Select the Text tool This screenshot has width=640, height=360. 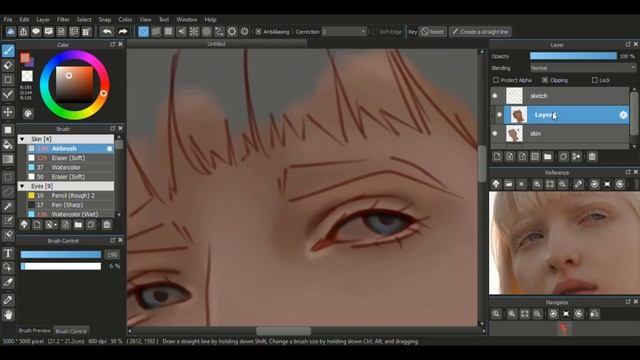pos(8,253)
